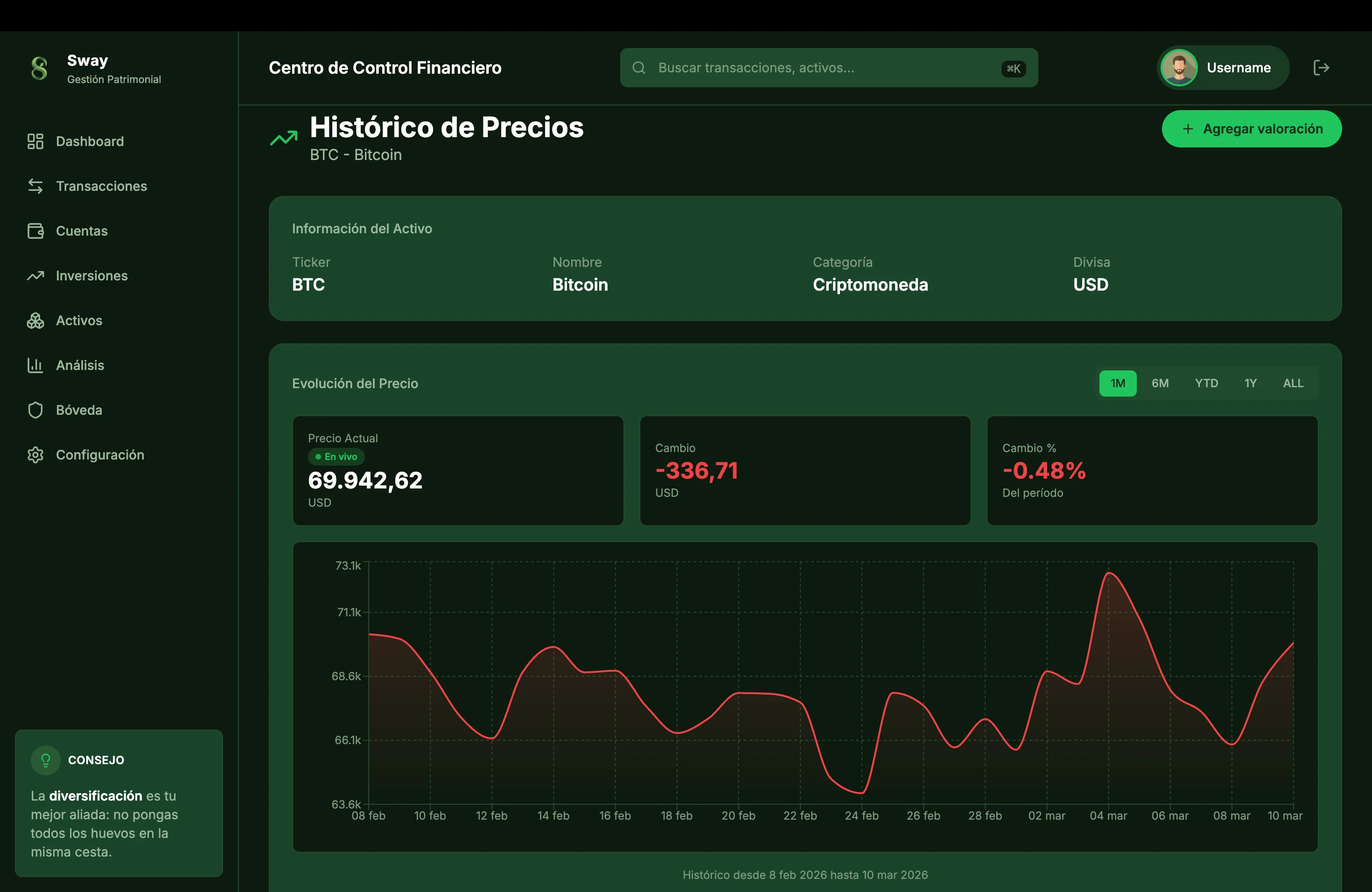Open Dashboard from sidebar grid icon
Screen dimensions: 1372x892
tap(35, 141)
